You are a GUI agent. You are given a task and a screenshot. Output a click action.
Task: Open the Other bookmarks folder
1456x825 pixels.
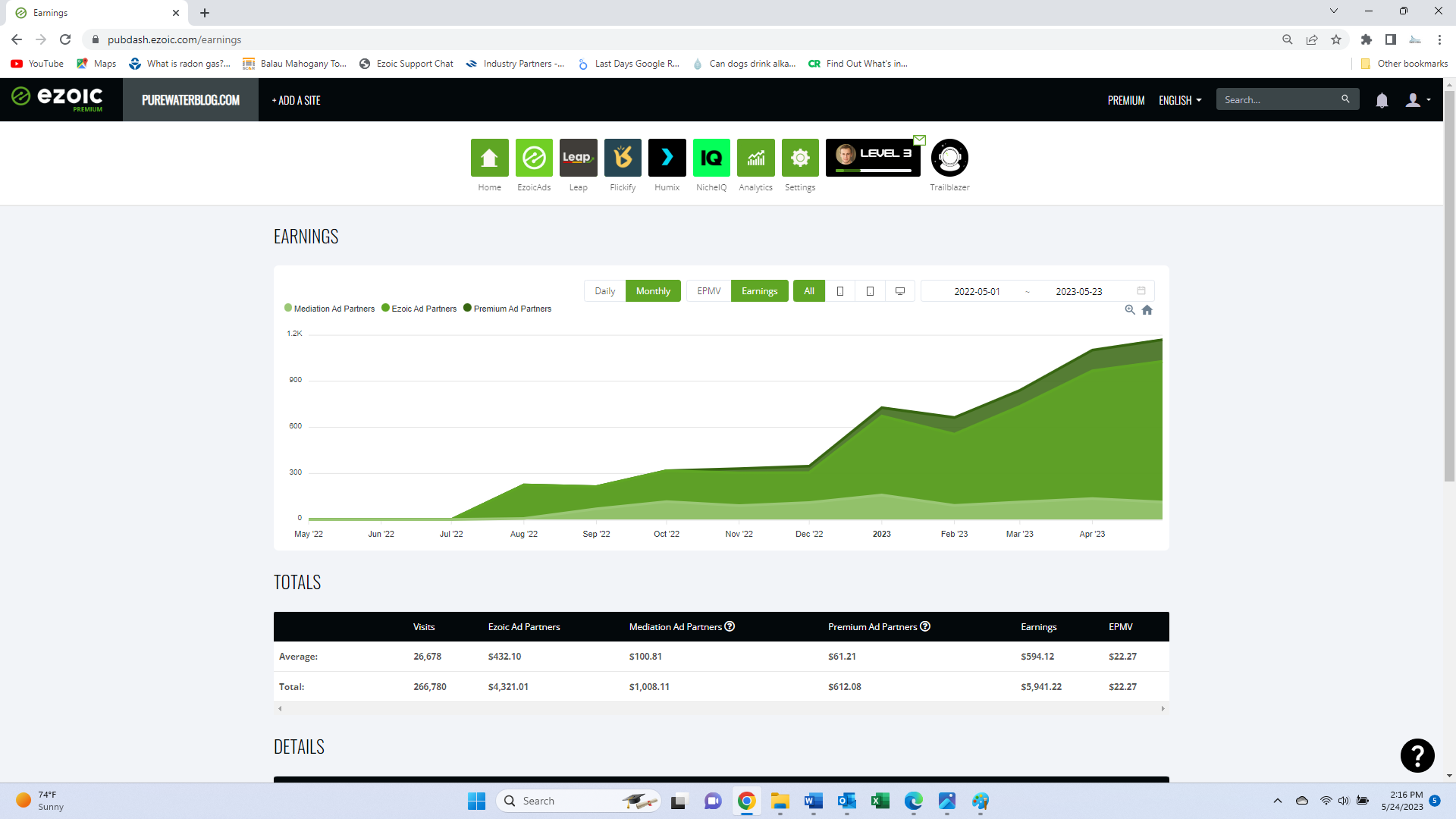[1404, 64]
